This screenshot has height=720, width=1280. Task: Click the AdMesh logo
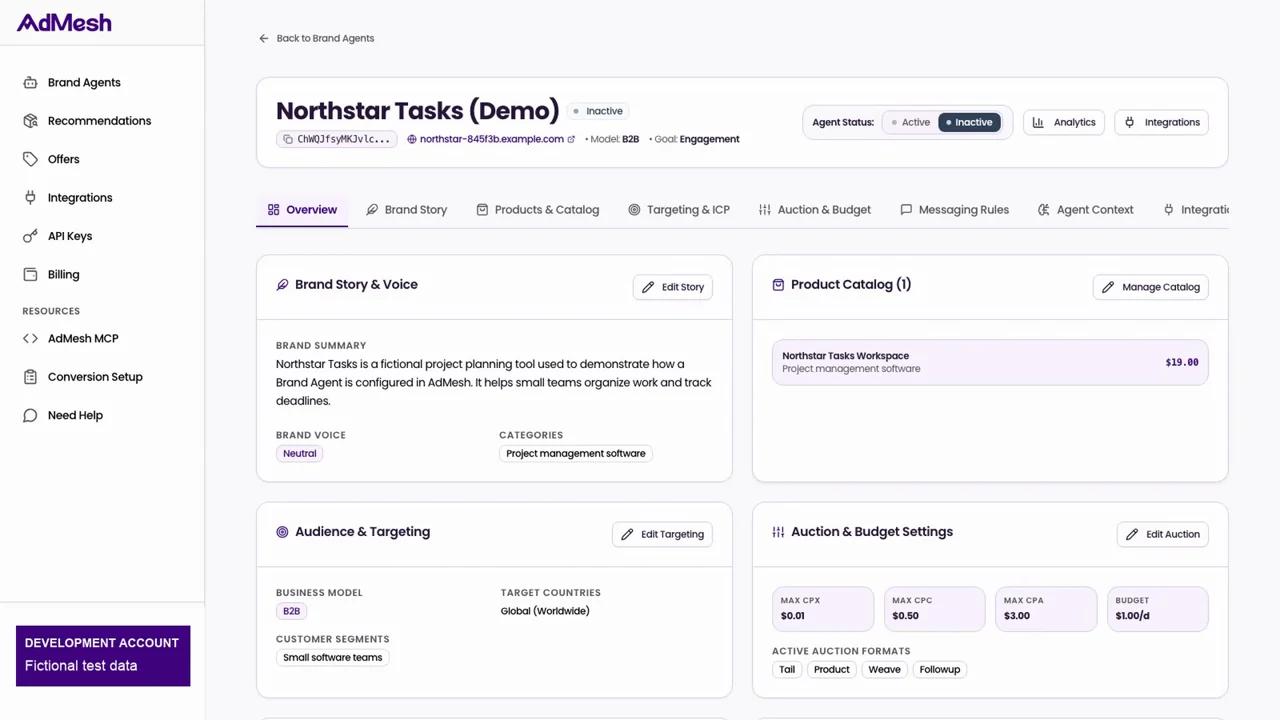(64, 22)
